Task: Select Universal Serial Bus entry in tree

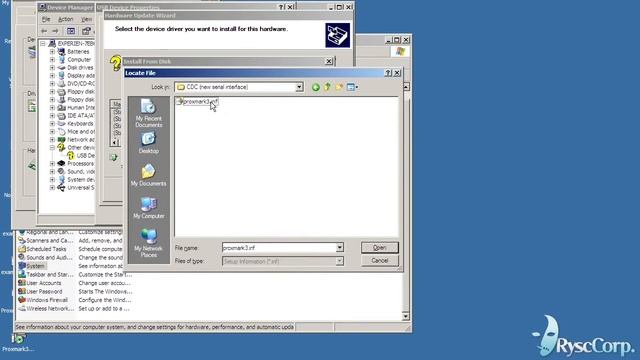Action: coord(76,187)
